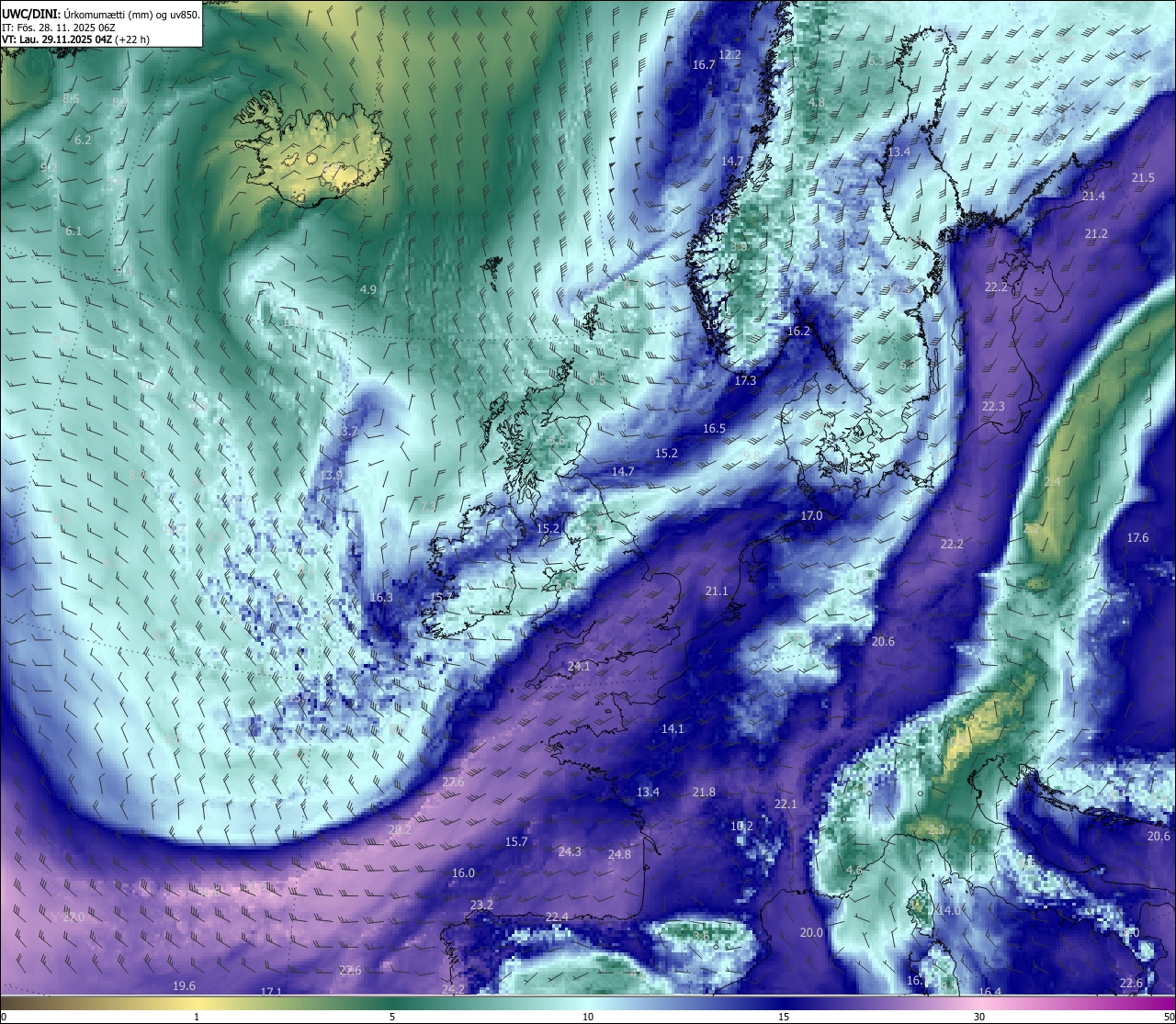Image resolution: width=1176 pixels, height=1024 pixels.
Task: Click the 17.1 value near the bottom edge
Action: point(271,992)
